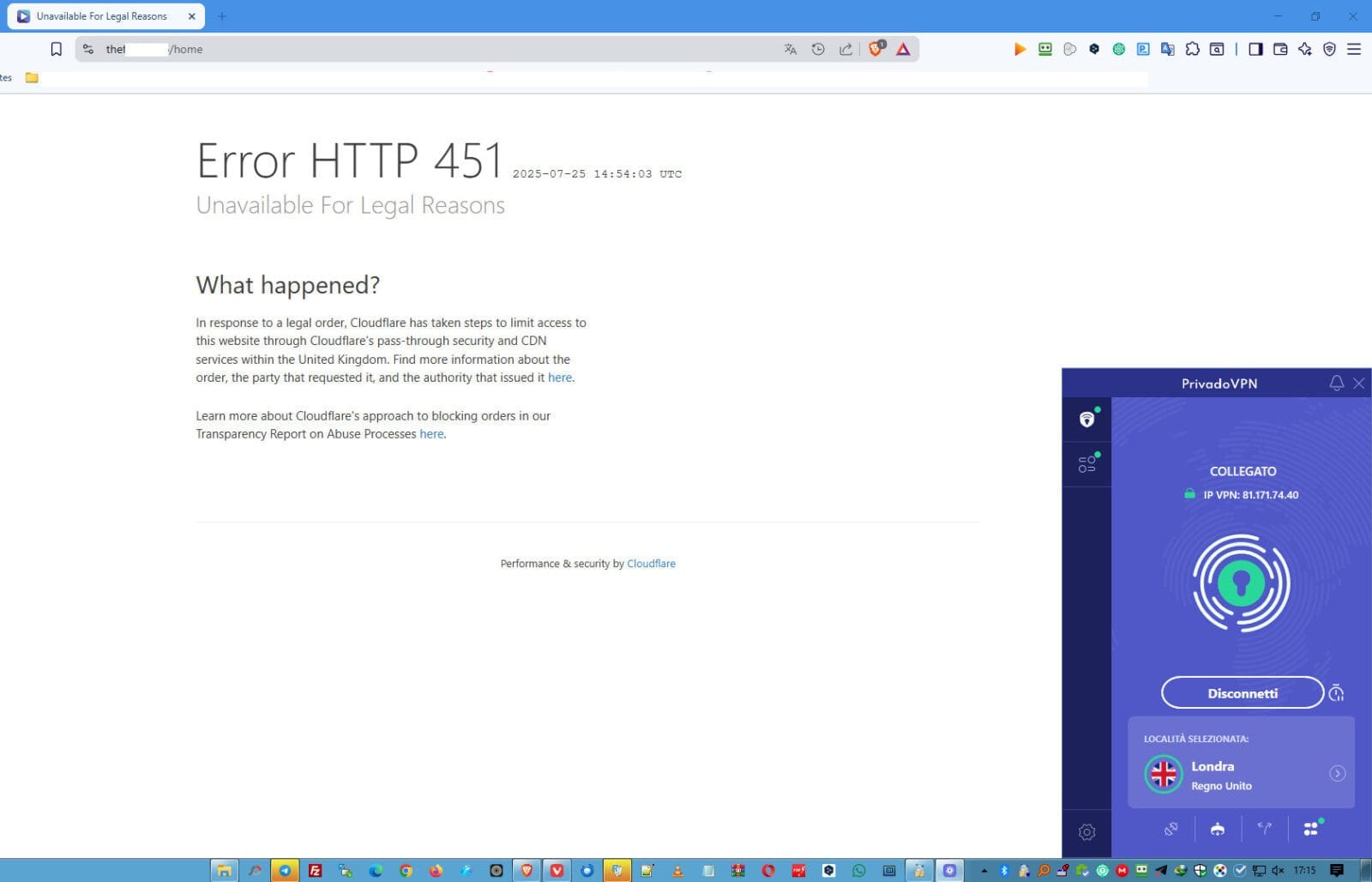Open Brave Rewards triangle icon
The image size is (1372, 882).
(903, 49)
